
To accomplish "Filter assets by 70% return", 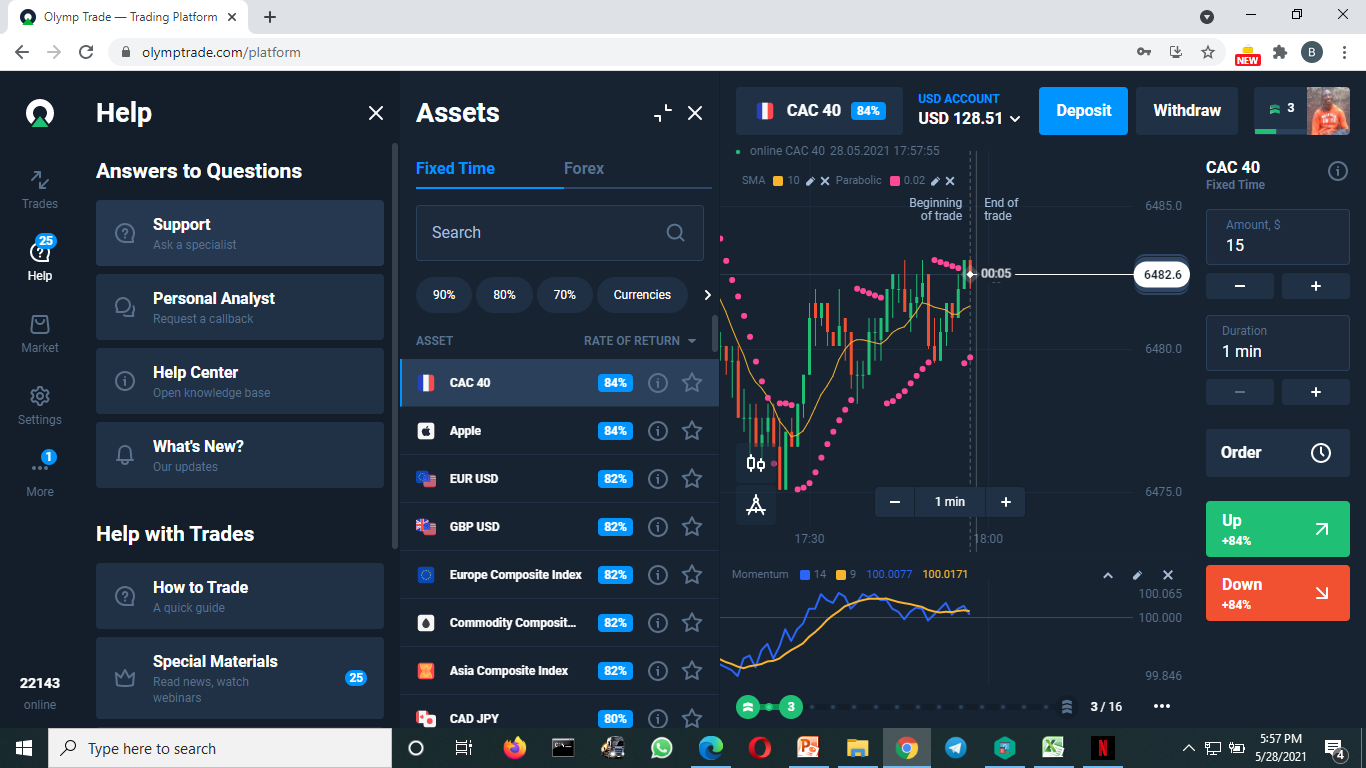I will click(565, 295).
